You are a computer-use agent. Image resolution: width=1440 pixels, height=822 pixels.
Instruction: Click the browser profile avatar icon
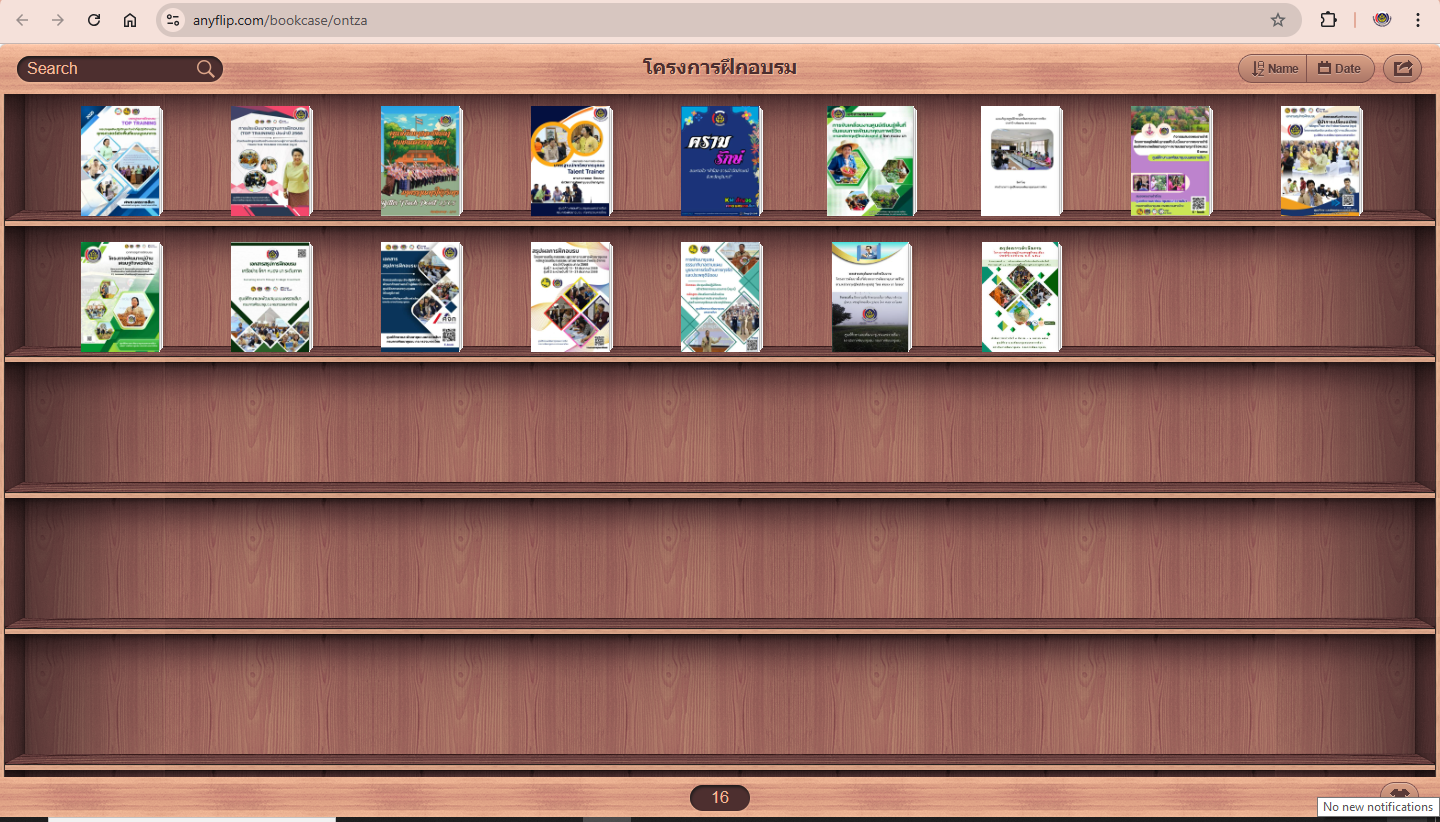pos(1382,20)
